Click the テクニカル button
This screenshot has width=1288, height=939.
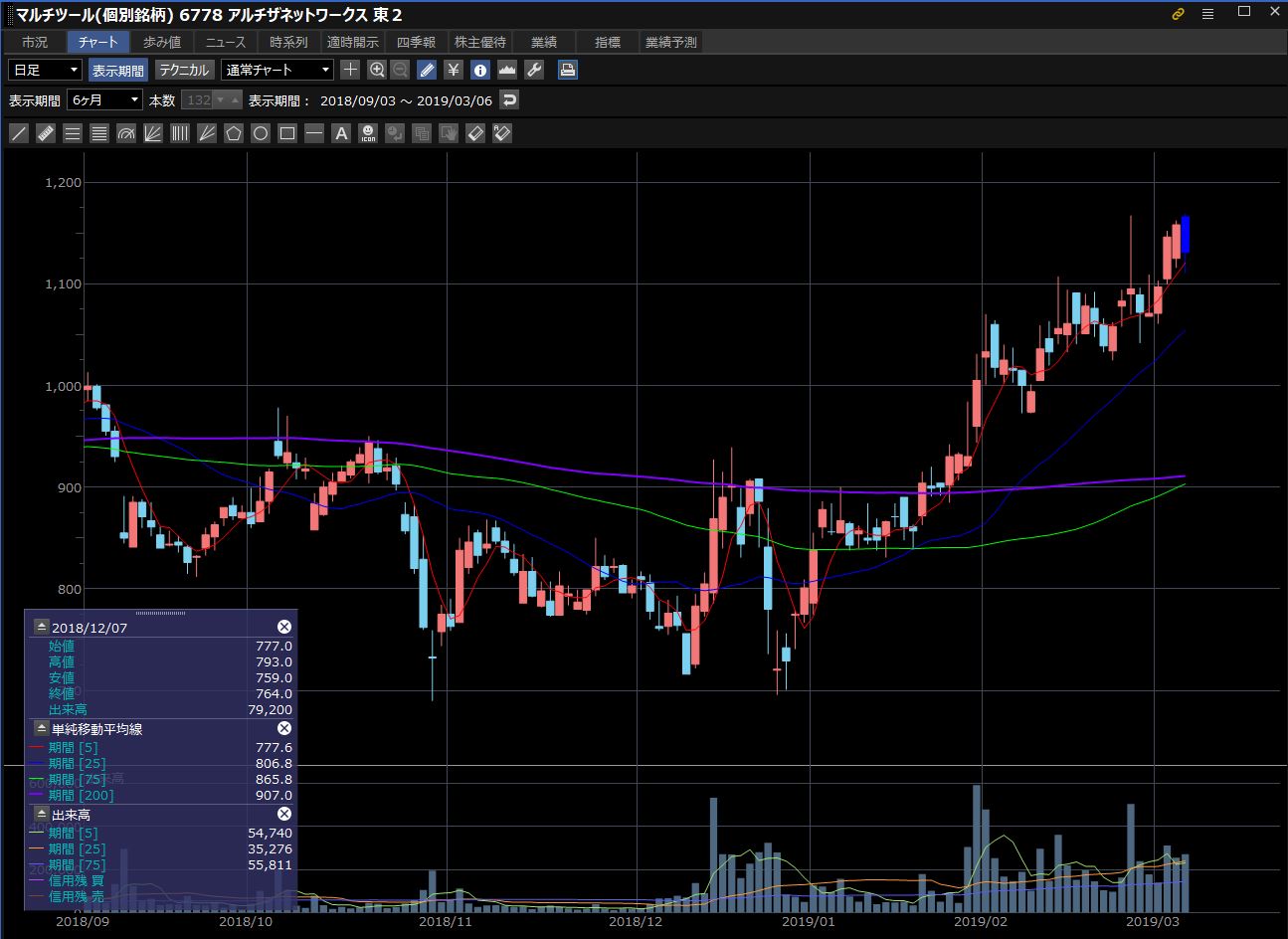point(184,70)
